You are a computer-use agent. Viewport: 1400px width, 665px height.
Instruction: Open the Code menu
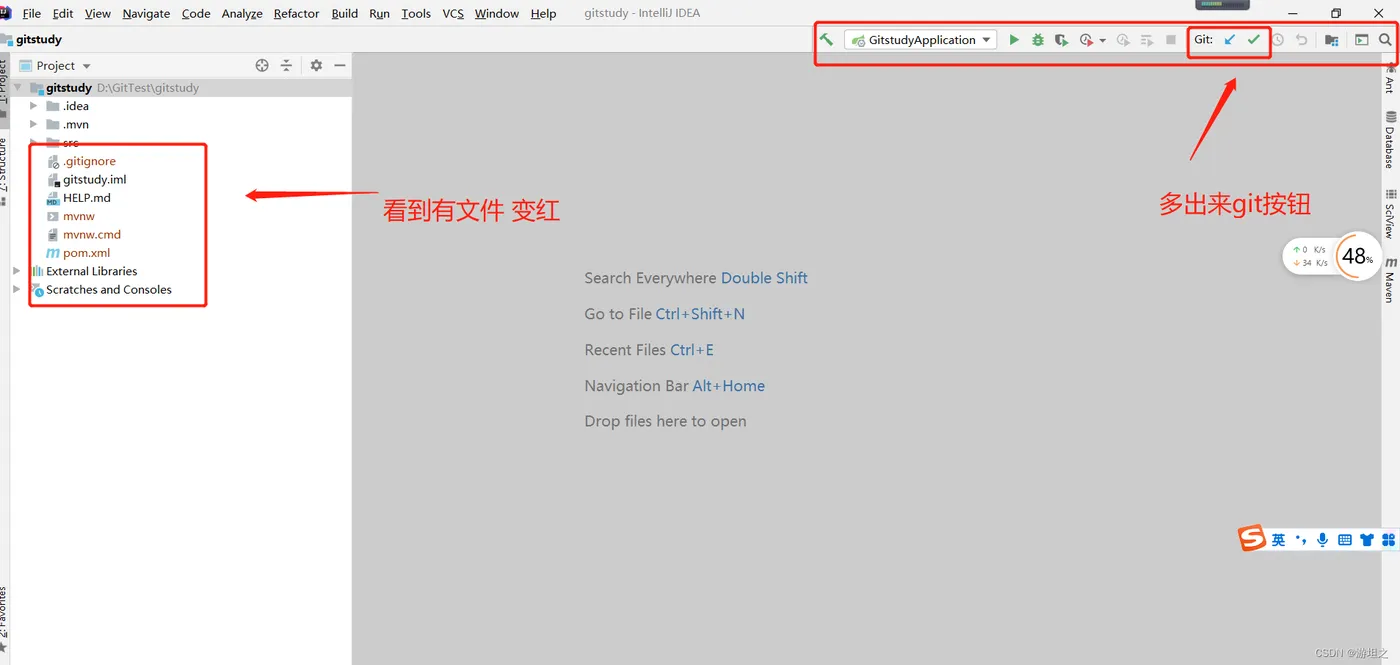(196, 13)
